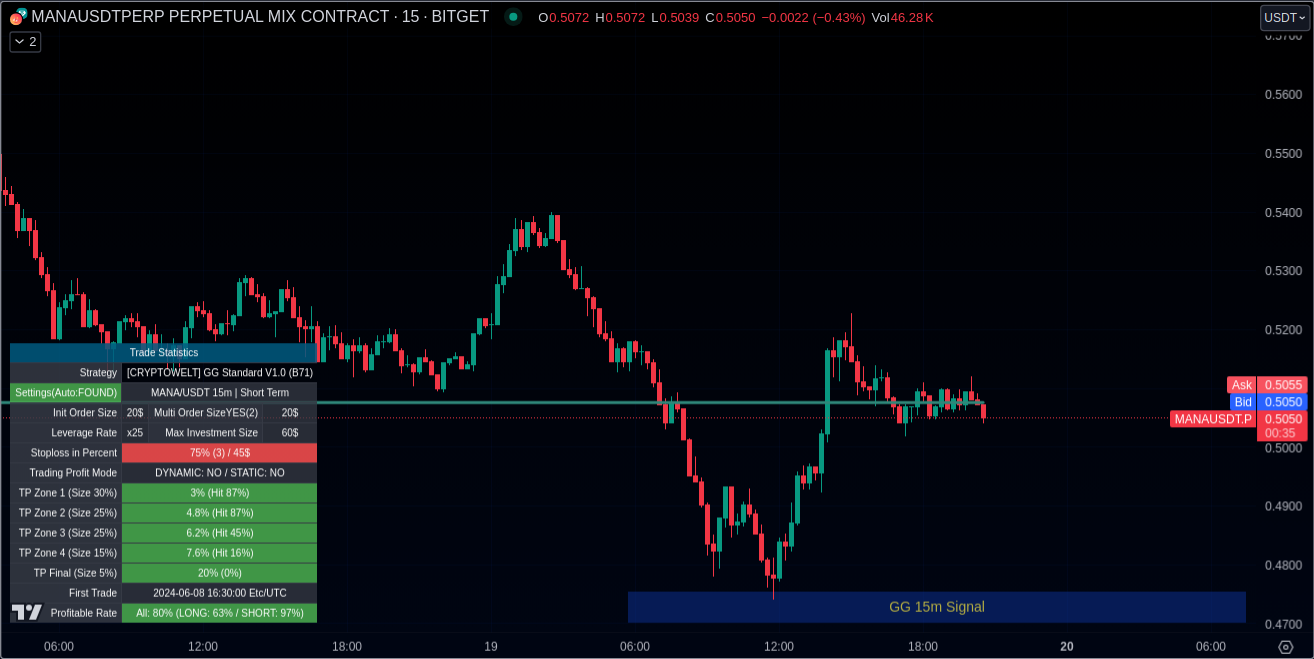Image resolution: width=1314 pixels, height=659 pixels.
Task: Click the green market status dot
Action: tap(513, 17)
